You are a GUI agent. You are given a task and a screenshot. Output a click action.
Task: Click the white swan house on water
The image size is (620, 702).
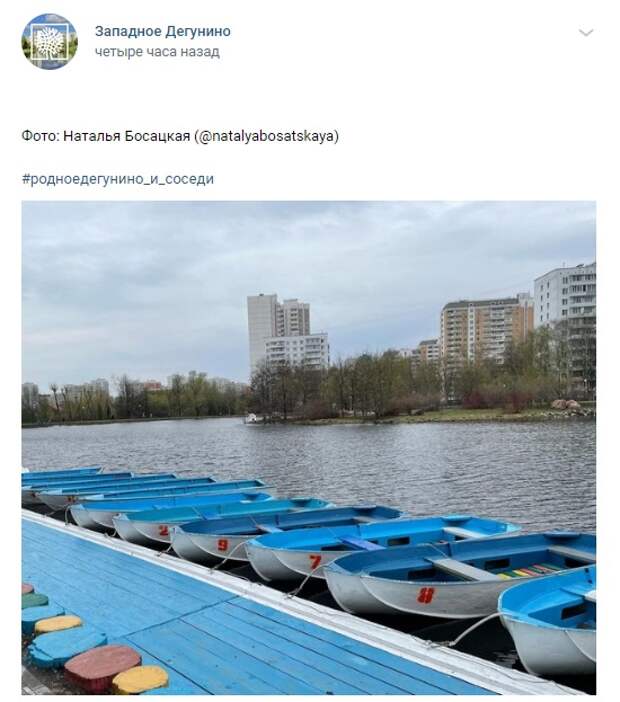[x=252, y=419]
